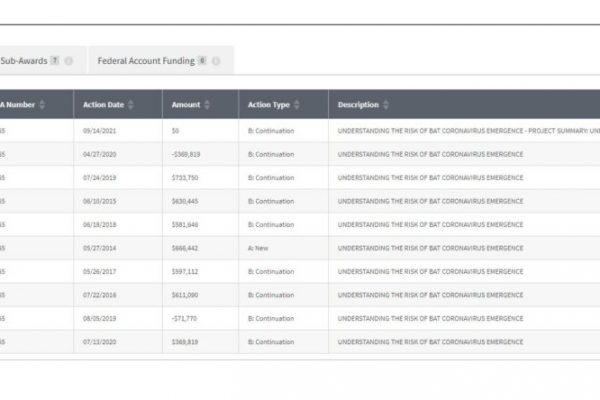Sort table by Action Type column arrows
The width and height of the screenshot is (600, 400).
298,105
